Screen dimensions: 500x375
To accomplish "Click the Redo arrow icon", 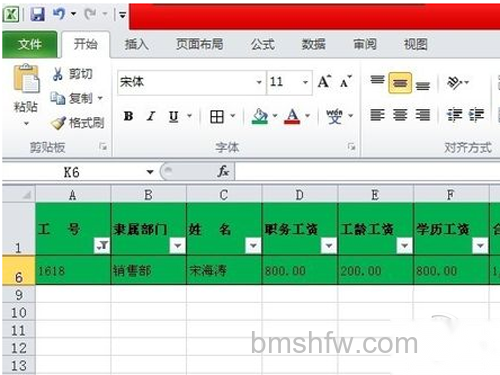I will coord(90,14).
